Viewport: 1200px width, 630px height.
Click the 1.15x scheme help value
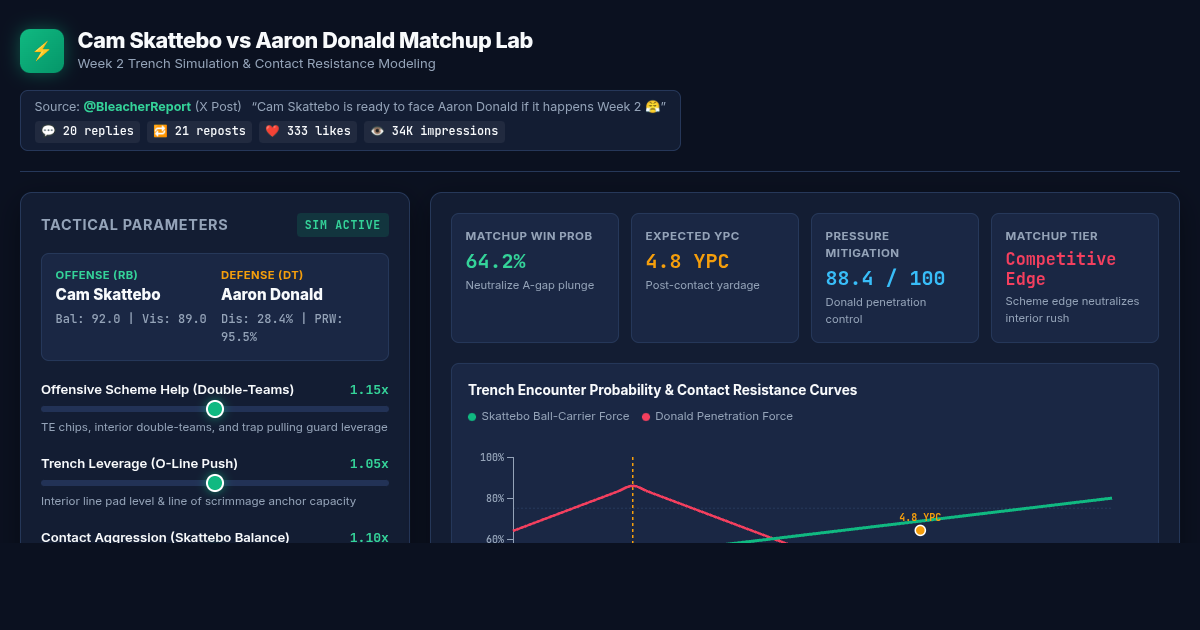pos(369,390)
